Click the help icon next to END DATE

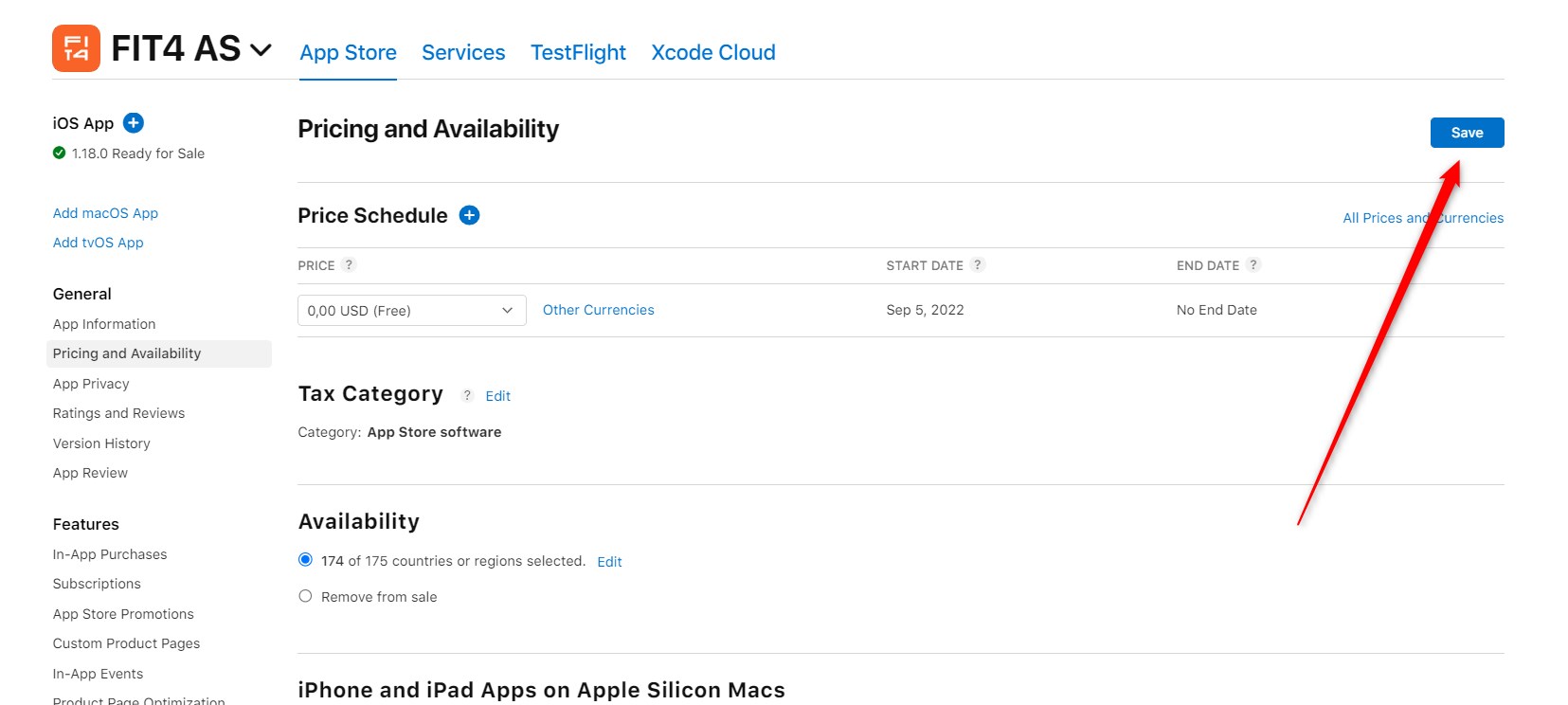1253,265
